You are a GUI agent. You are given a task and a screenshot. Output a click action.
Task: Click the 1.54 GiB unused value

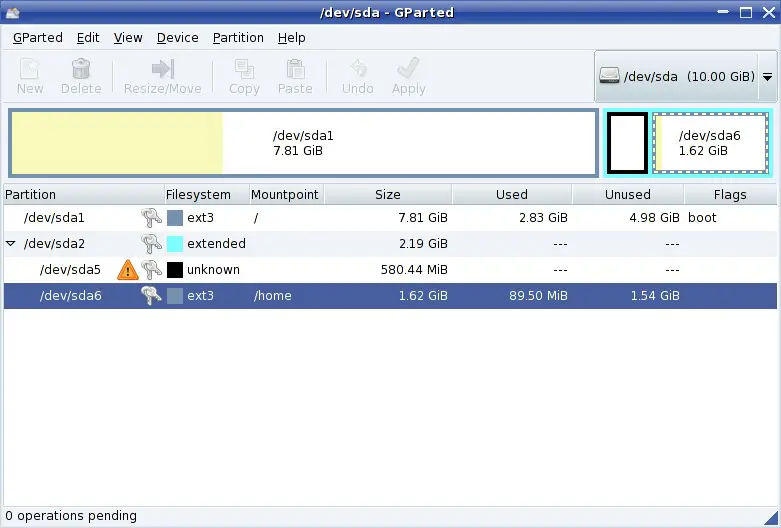point(655,295)
